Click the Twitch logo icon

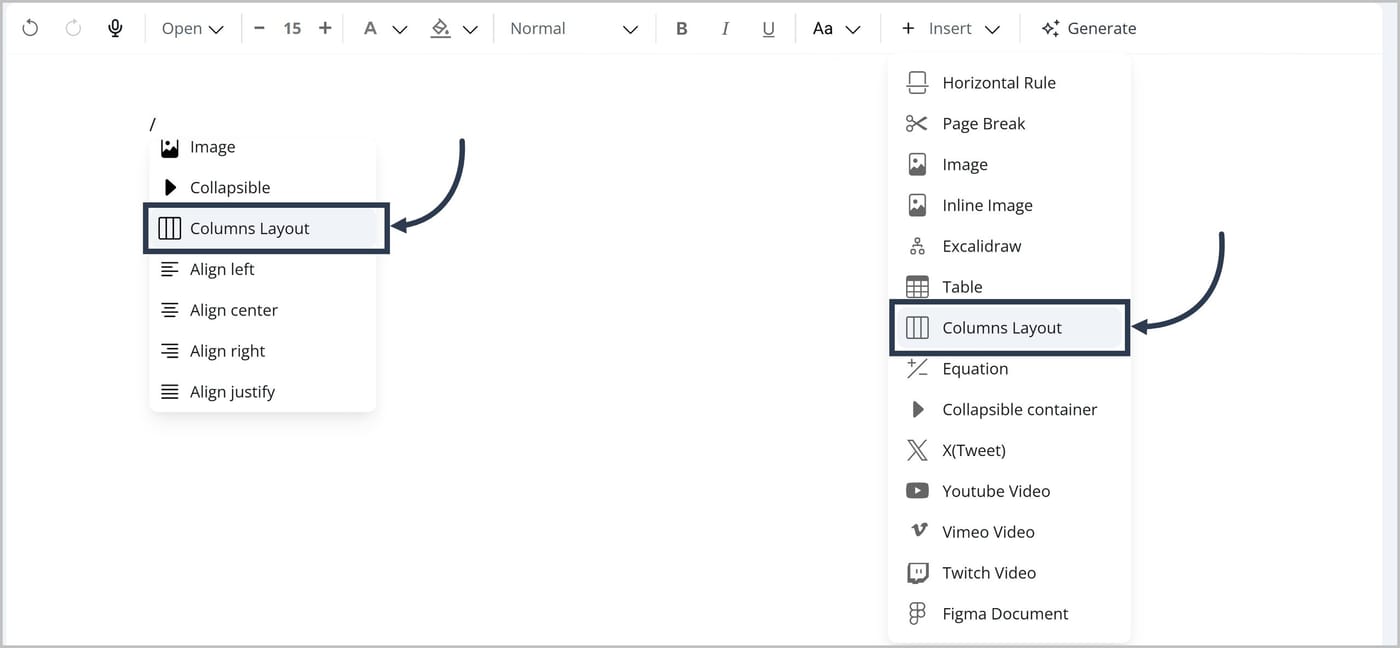coord(917,573)
